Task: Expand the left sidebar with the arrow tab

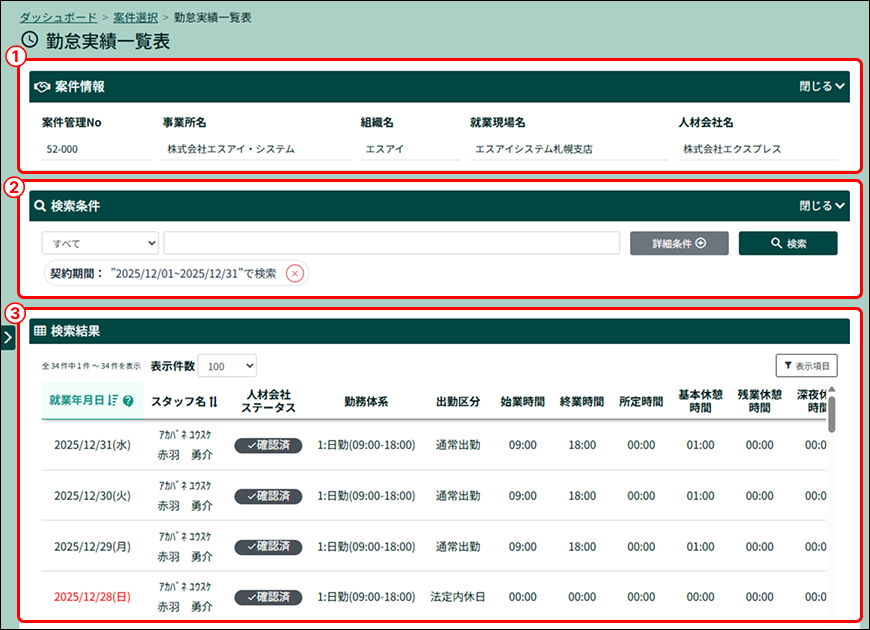Action: coord(8,337)
